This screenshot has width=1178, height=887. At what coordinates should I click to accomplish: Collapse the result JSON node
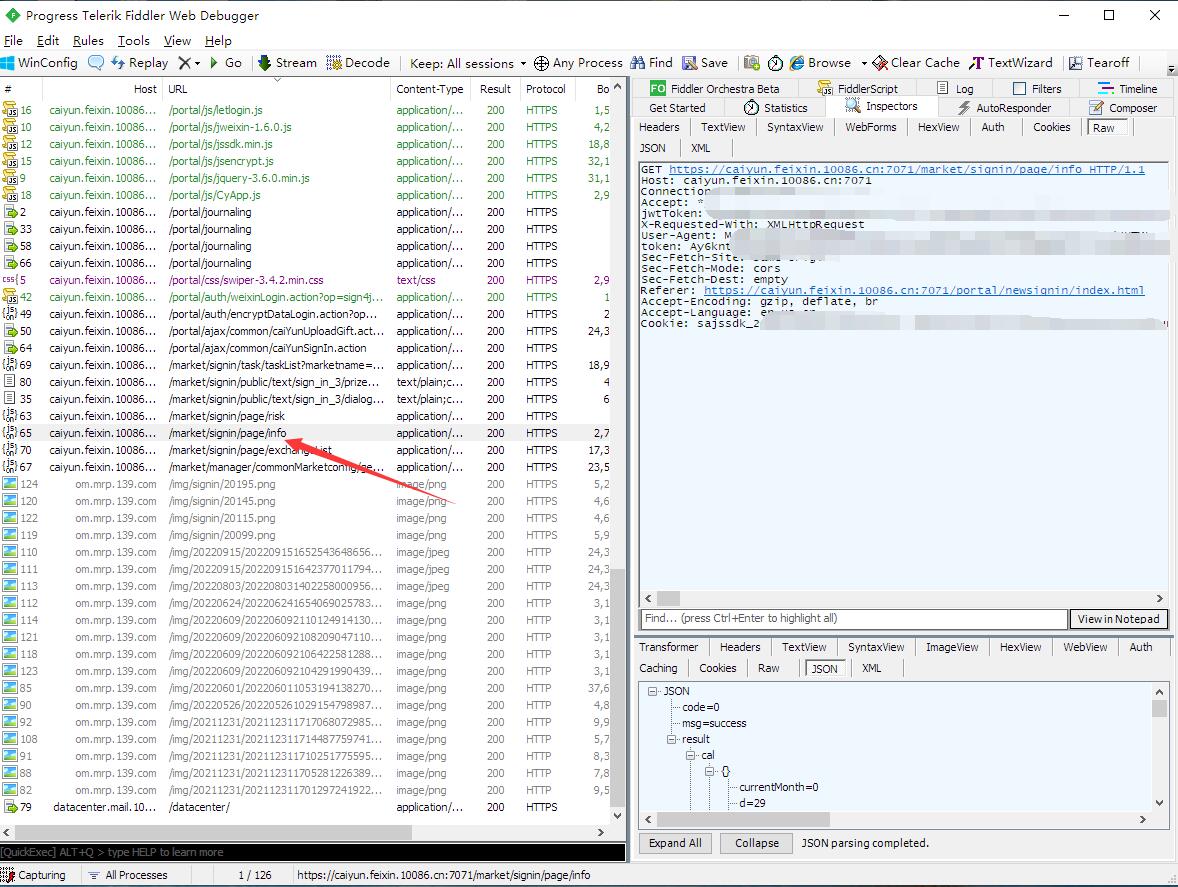point(671,740)
